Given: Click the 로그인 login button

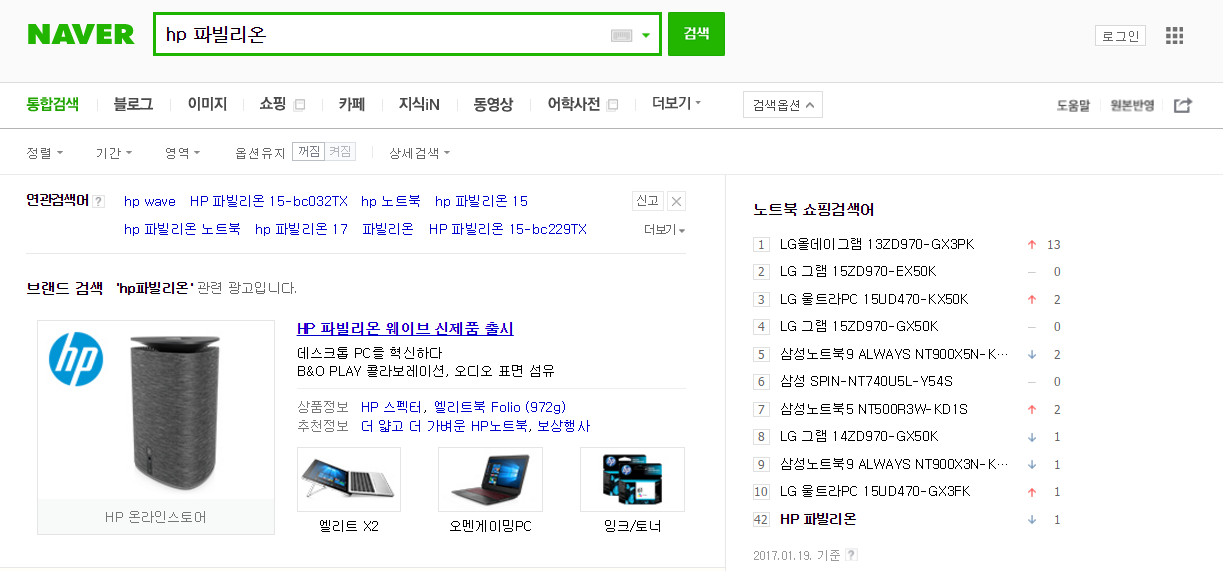Looking at the screenshot, I should (1120, 36).
